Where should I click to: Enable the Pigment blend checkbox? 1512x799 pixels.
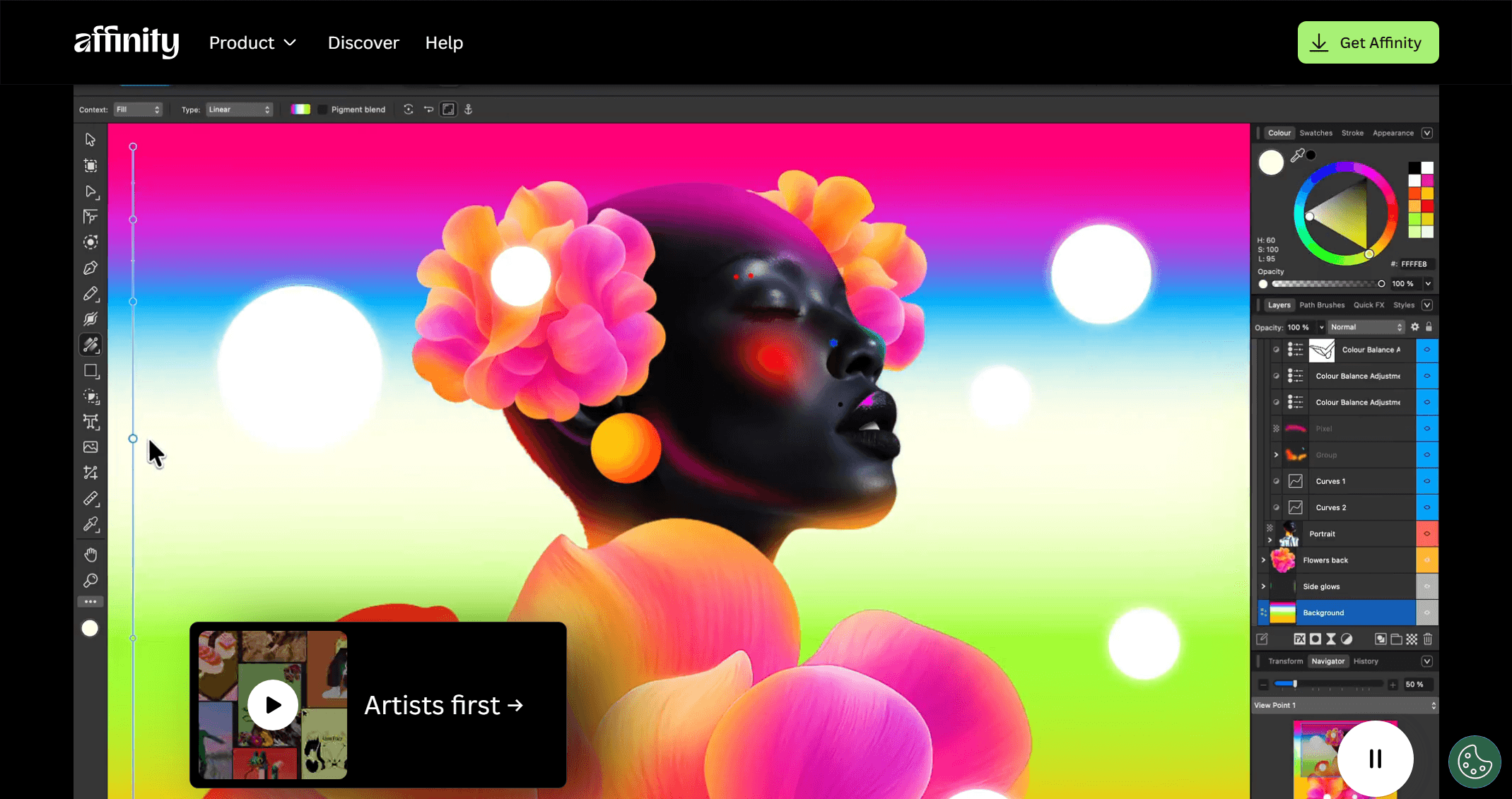322,110
